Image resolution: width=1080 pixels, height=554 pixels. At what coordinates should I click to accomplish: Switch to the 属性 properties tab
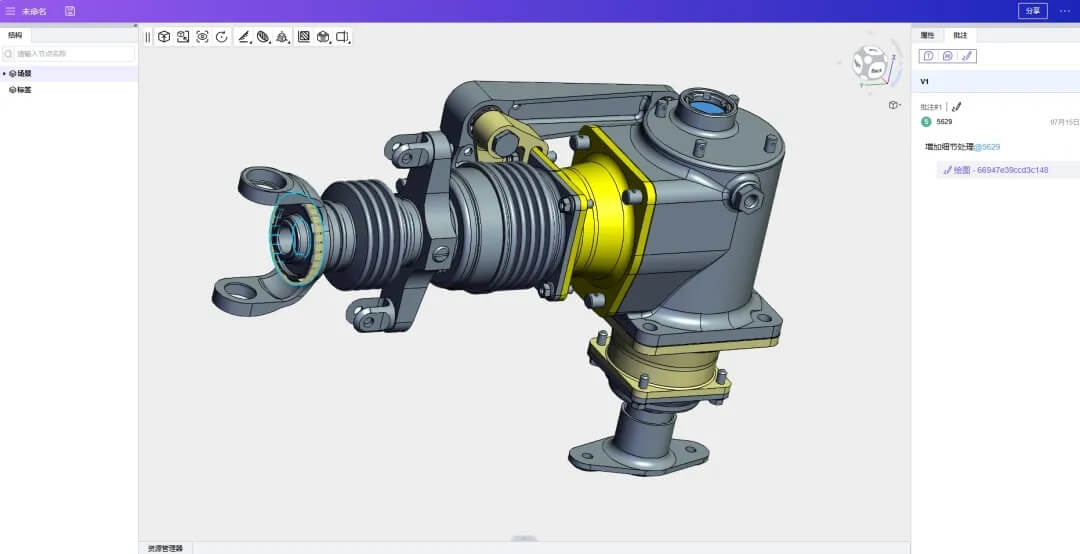[x=927, y=35]
